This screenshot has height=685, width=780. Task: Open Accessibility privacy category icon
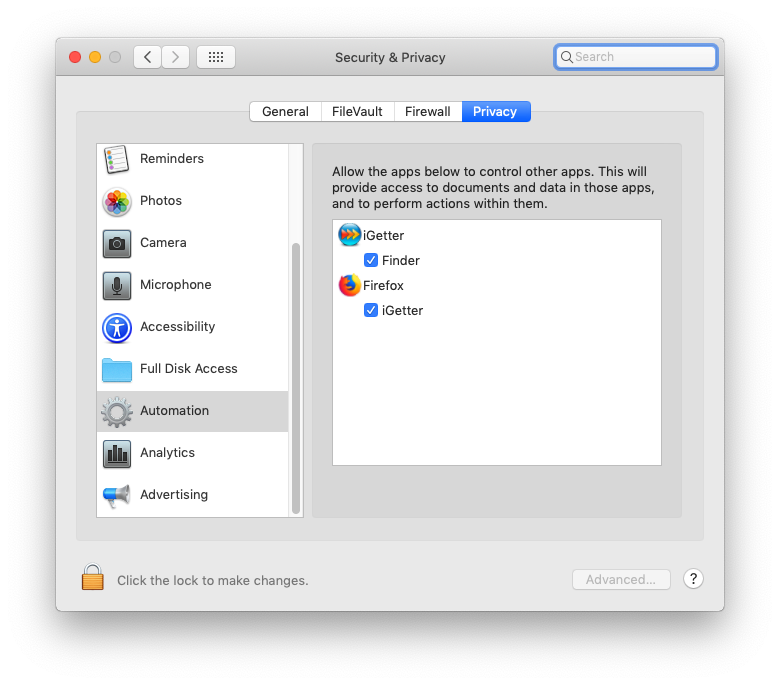[x=117, y=327]
